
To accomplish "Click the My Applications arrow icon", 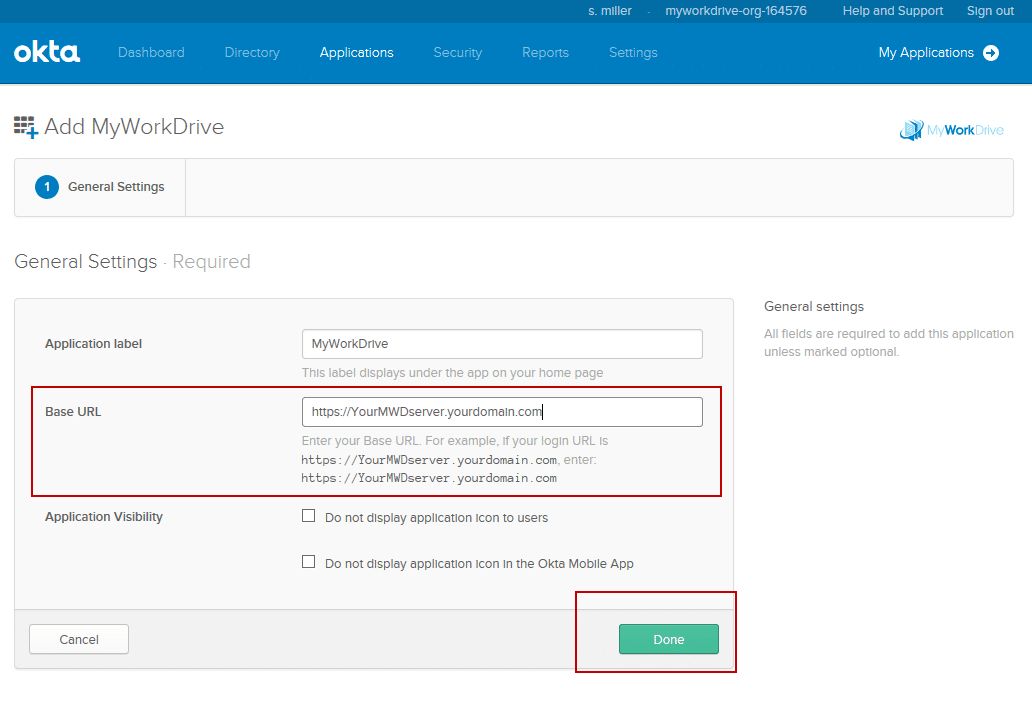I will pos(991,53).
